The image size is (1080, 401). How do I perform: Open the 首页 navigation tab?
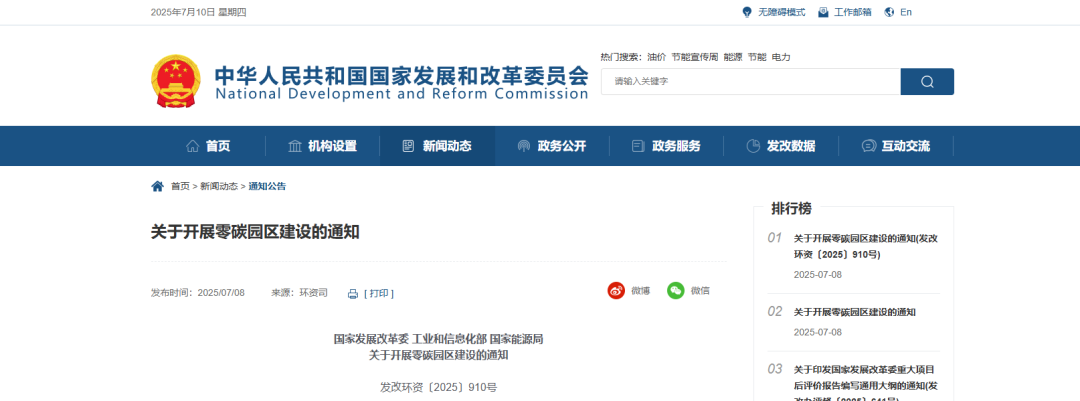point(208,146)
